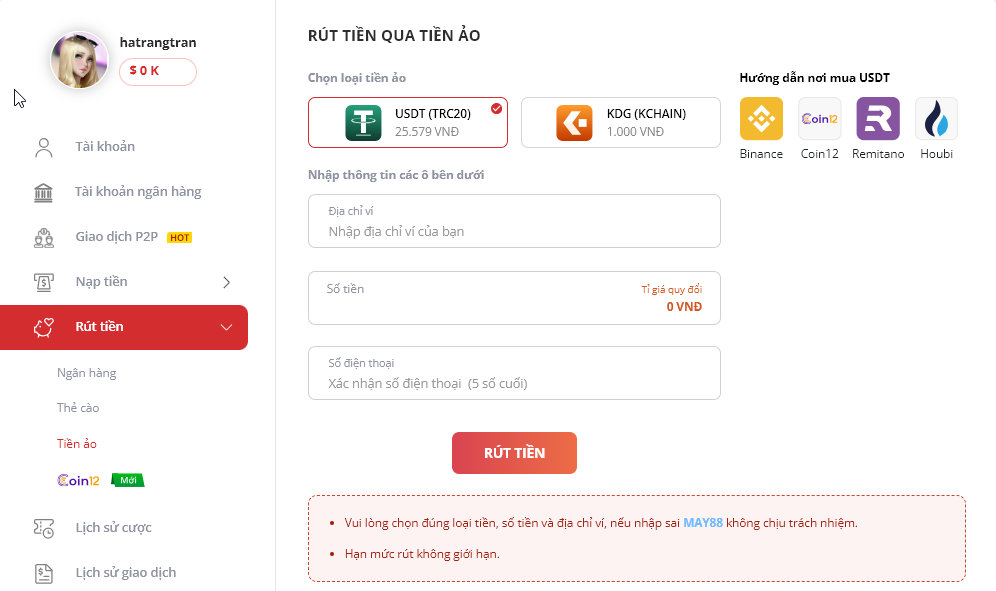Collapse the Rút tiền submenu
Viewport: 996px width, 591px height.
pos(226,327)
